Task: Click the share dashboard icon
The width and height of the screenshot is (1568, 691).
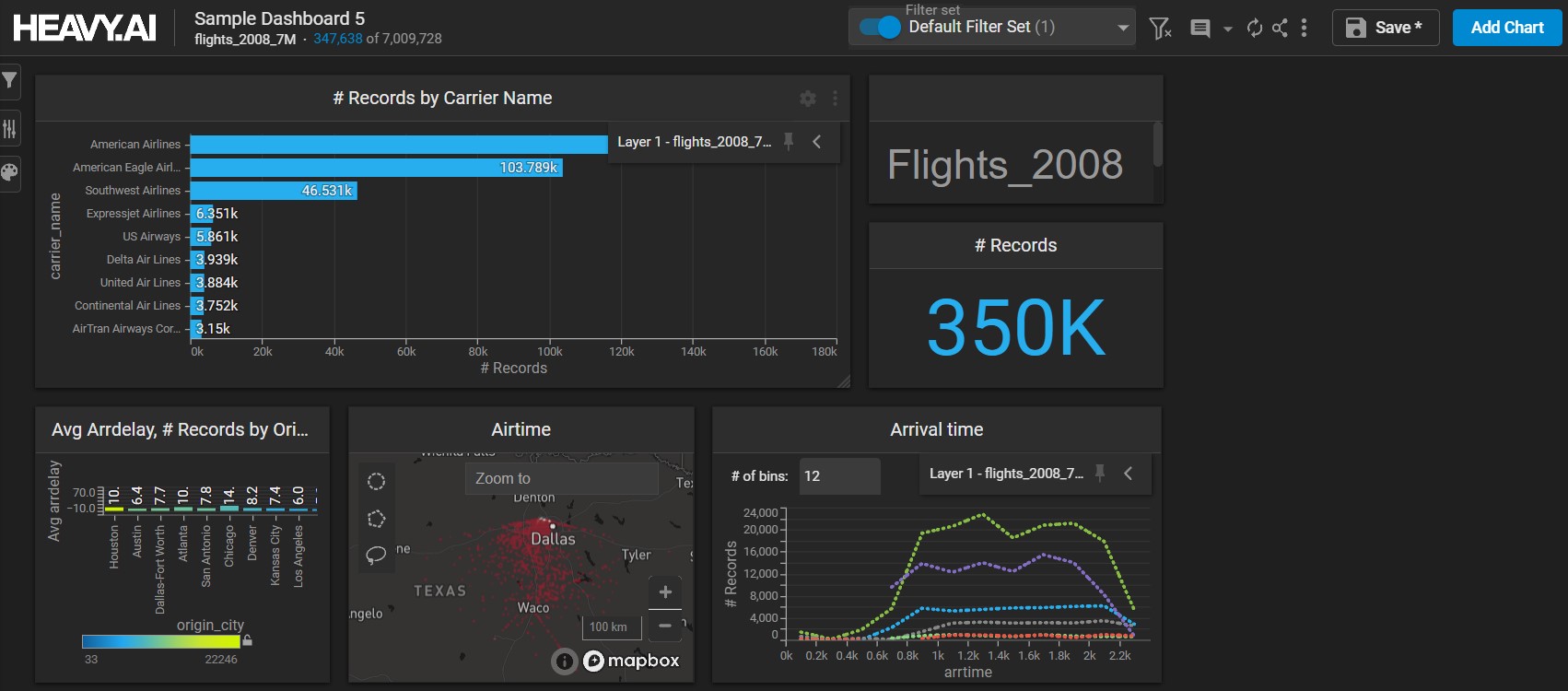Action: 1280,28
